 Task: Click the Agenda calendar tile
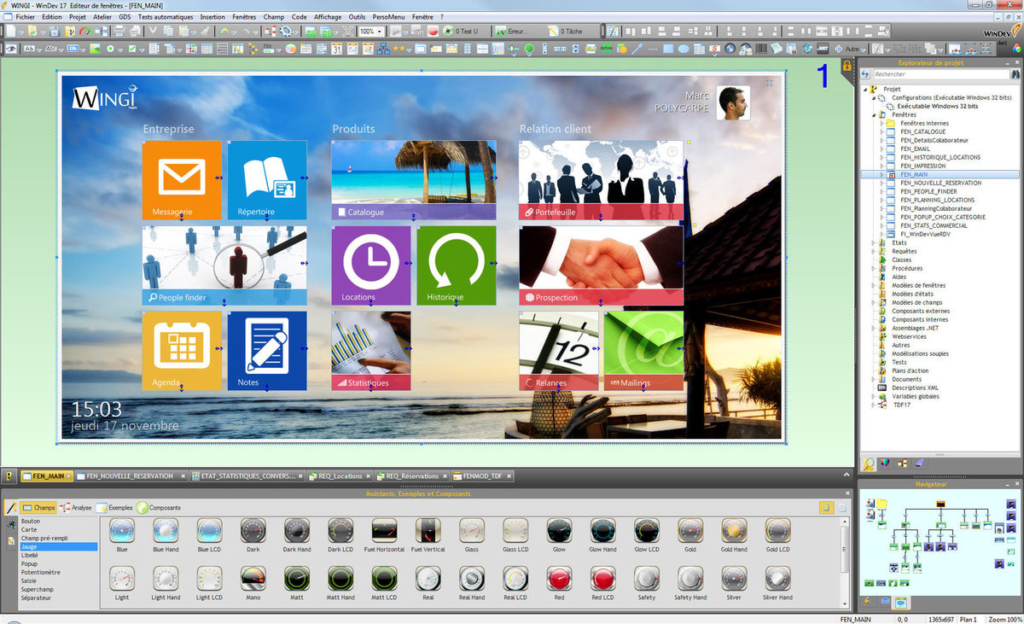pos(181,349)
